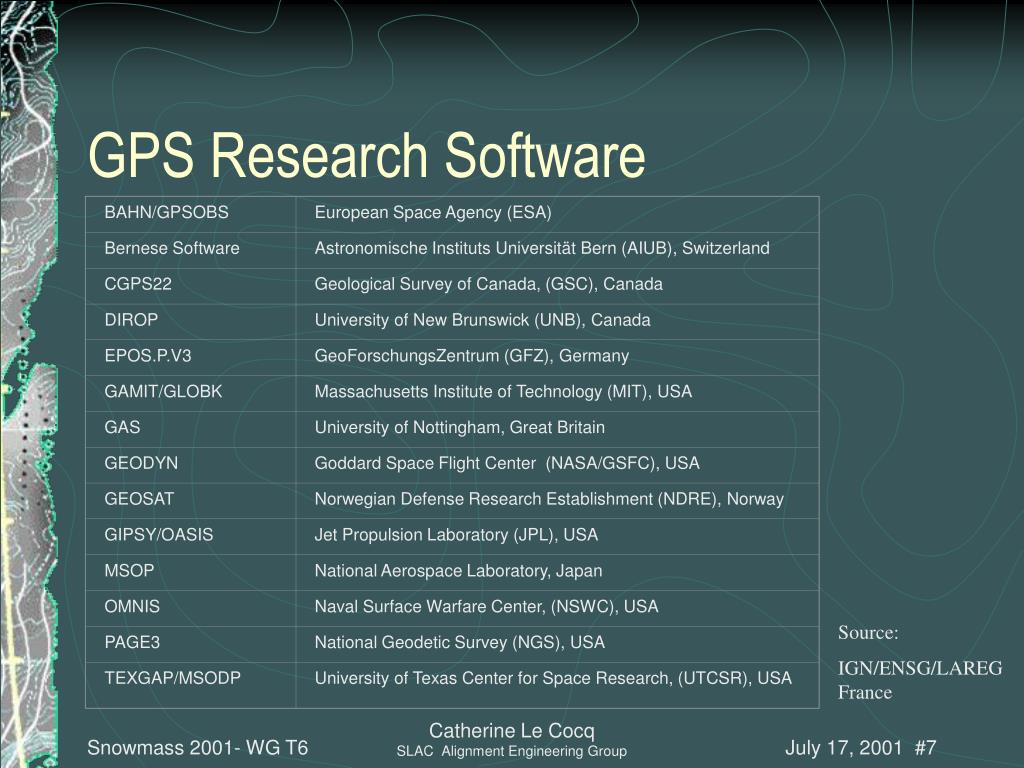The height and width of the screenshot is (768, 1024).
Task: Click the author name 'Catherine Le Cocq'
Action: [x=512, y=731]
